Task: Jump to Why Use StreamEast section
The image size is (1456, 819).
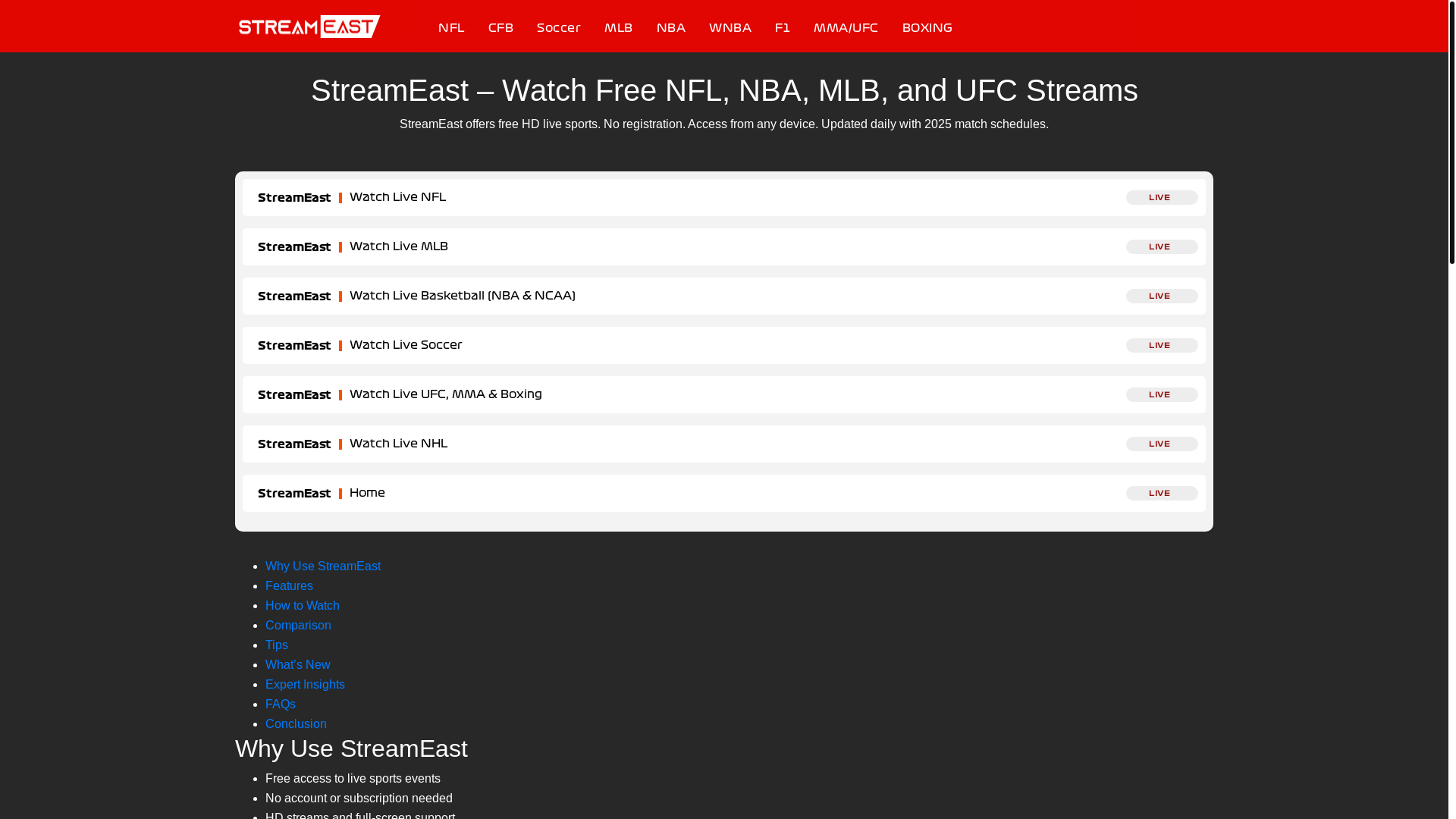Action: 323,566
